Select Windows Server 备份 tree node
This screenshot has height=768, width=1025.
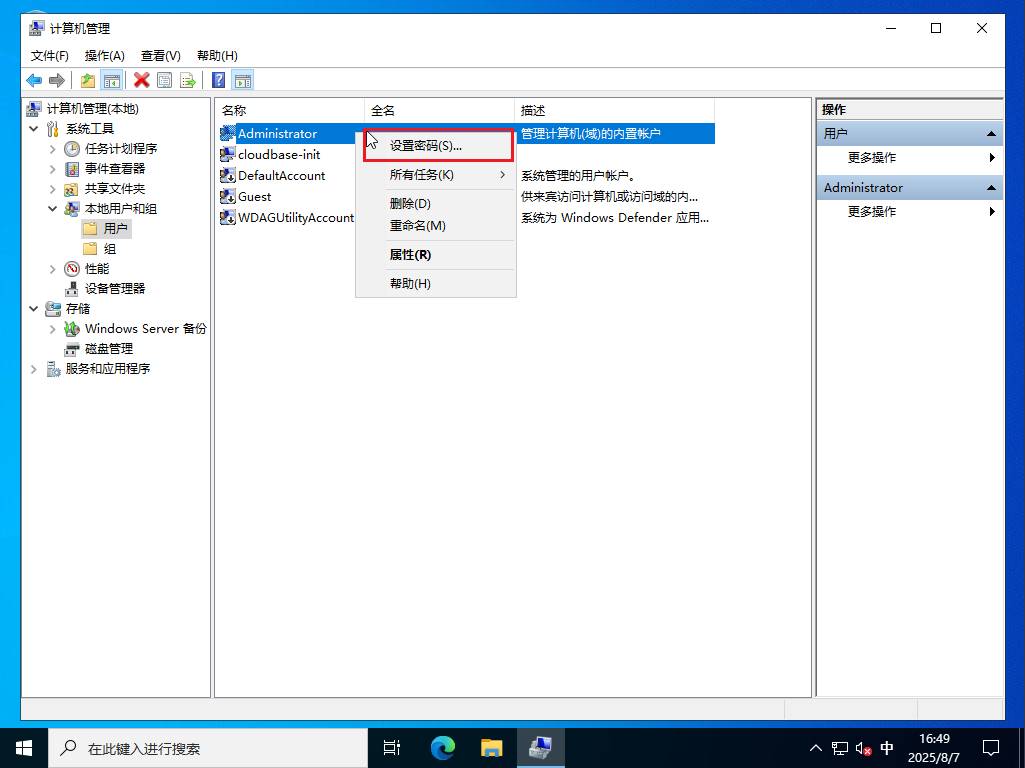coord(145,329)
